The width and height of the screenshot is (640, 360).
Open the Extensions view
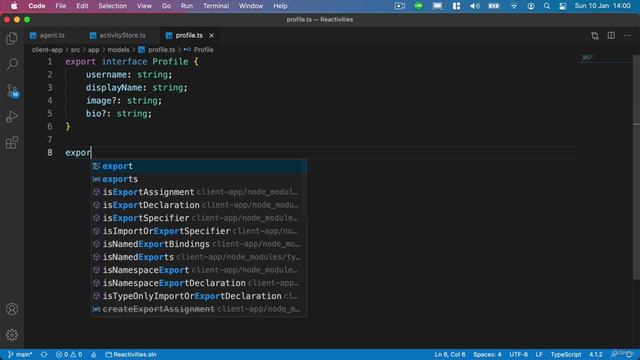click(12, 143)
